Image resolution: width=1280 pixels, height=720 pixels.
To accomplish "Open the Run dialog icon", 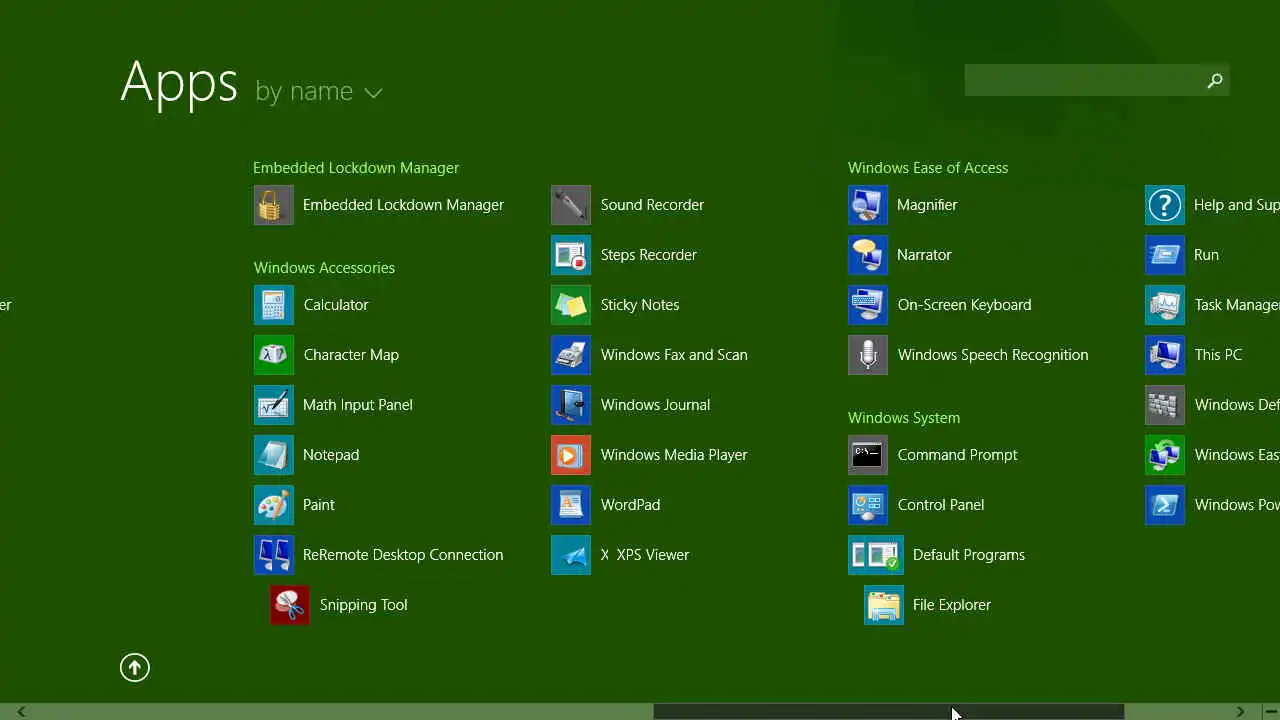I will 1165,255.
